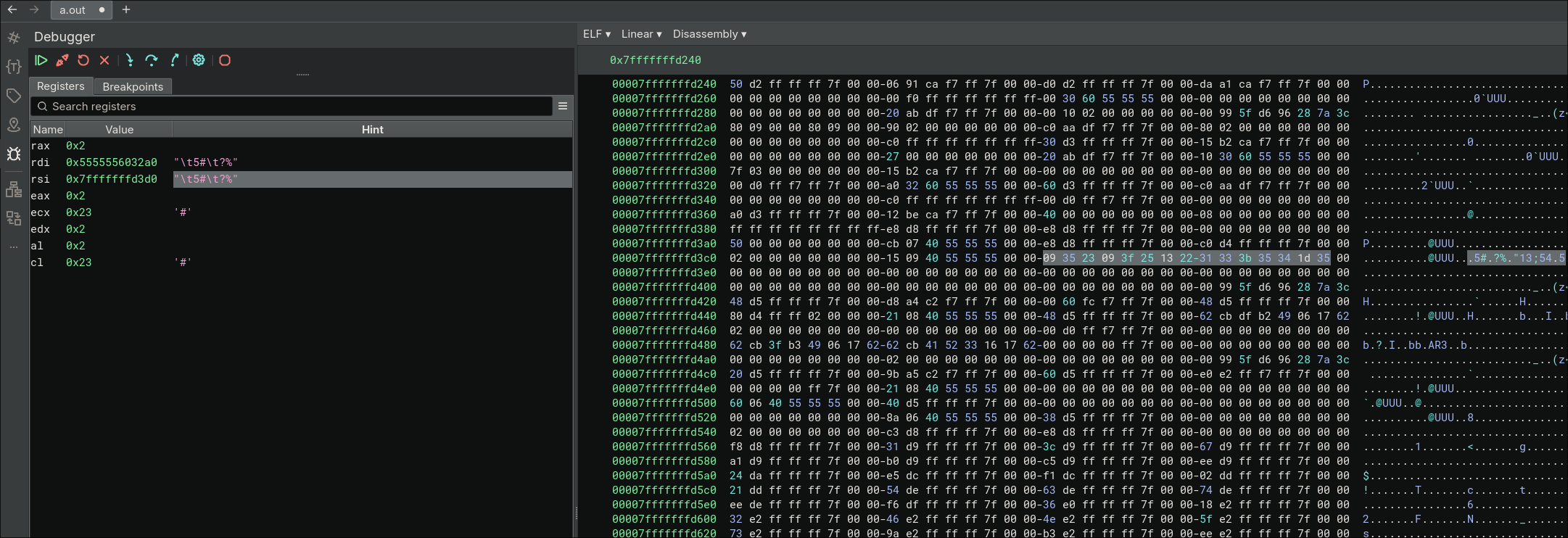
Task: Kill the debugged process with red X
Action: pyautogui.click(x=104, y=60)
